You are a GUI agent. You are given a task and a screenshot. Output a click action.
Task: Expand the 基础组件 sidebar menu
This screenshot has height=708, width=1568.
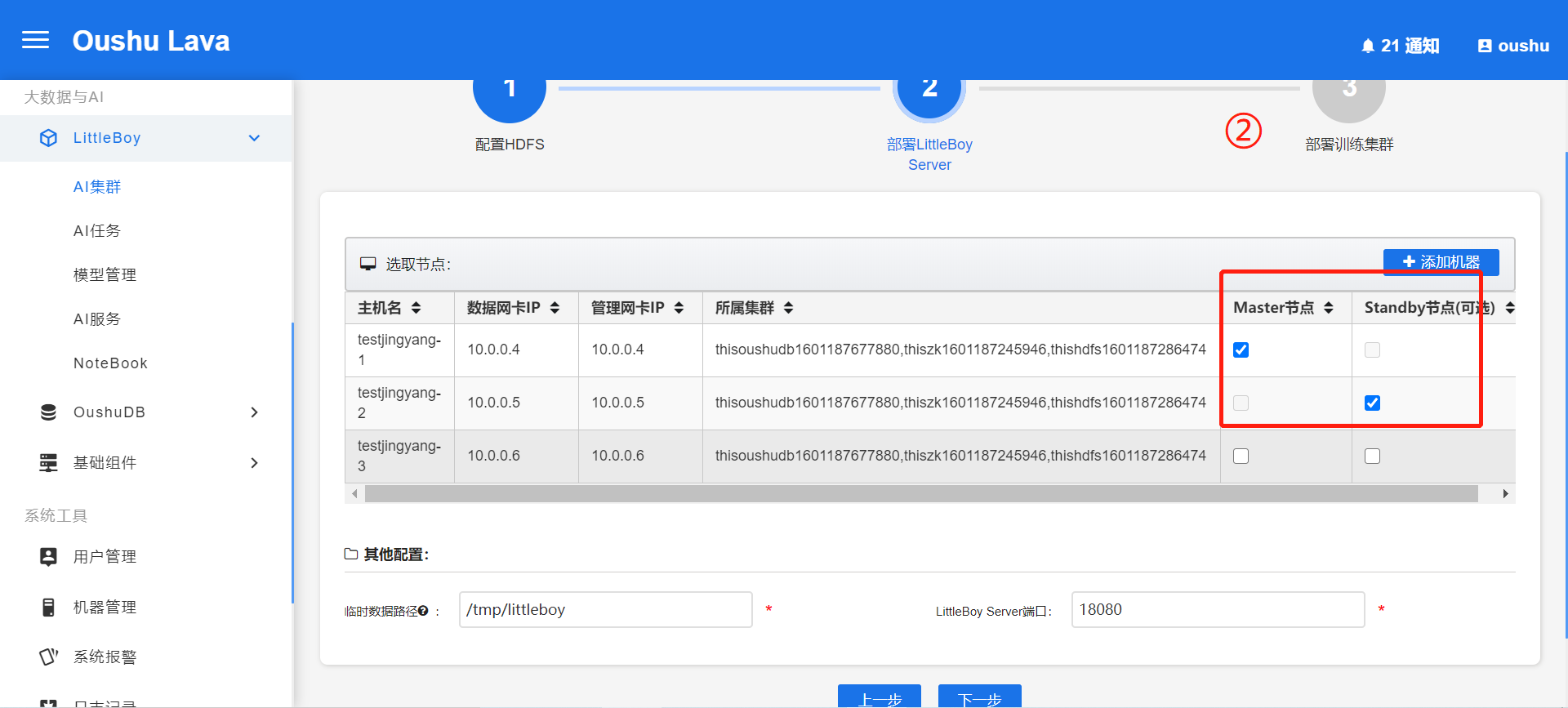click(254, 463)
